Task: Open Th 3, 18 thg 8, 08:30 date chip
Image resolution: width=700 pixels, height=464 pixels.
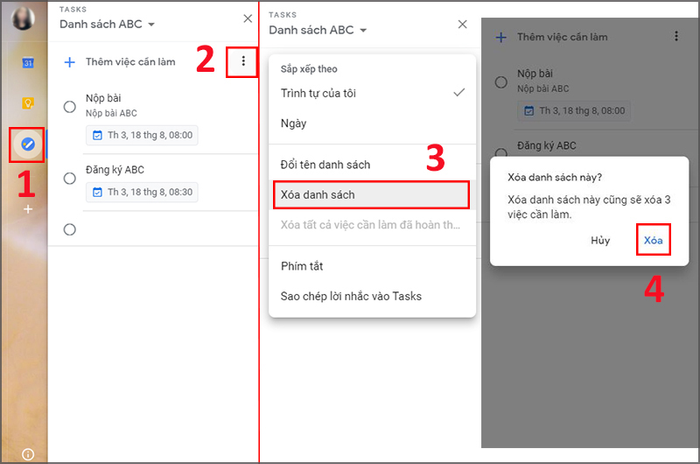Action: coord(142,192)
